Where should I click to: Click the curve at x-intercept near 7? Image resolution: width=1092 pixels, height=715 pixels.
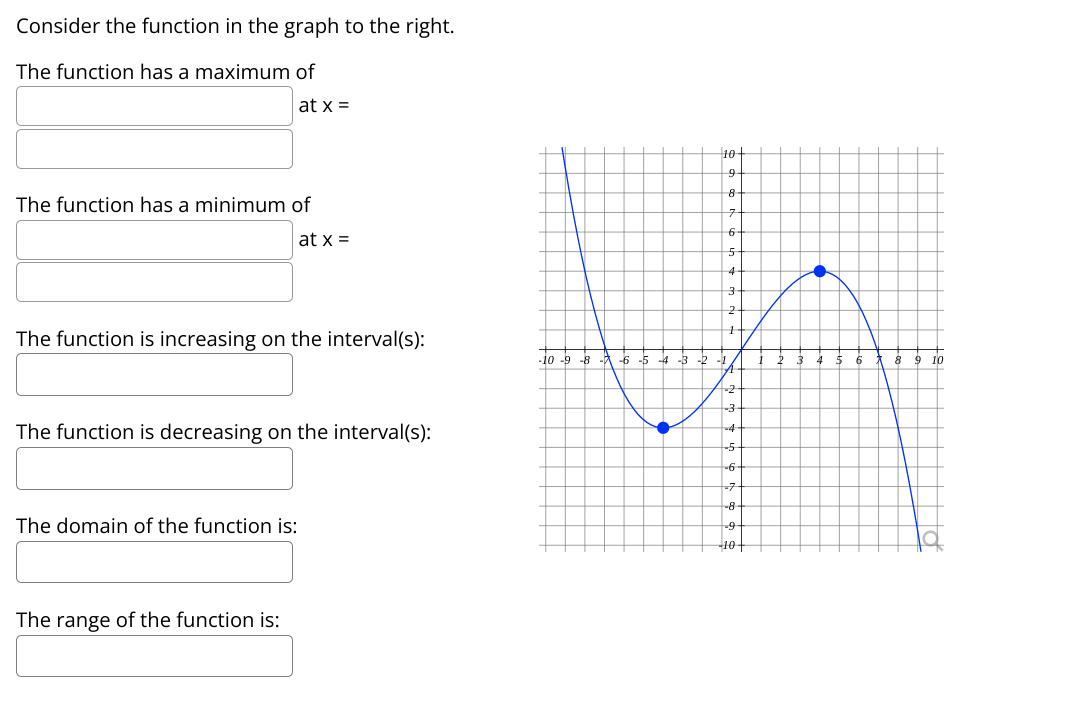(x=877, y=350)
